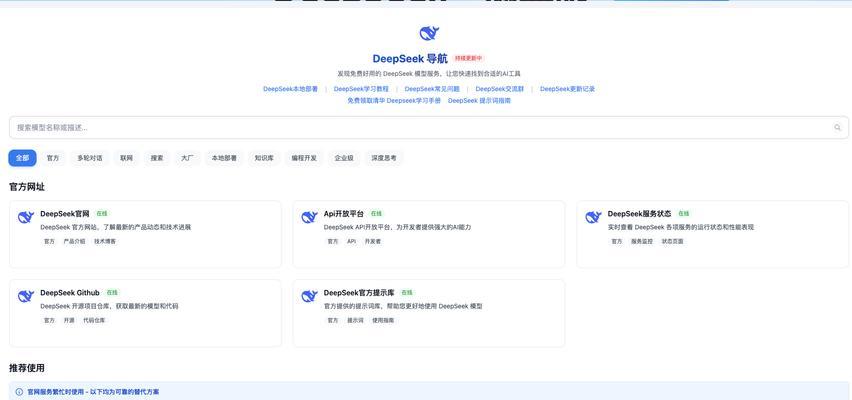Open the DeepSeek 提示词指南 link
The width and height of the screenshot is (852, 400).
[x=479, y=101]
